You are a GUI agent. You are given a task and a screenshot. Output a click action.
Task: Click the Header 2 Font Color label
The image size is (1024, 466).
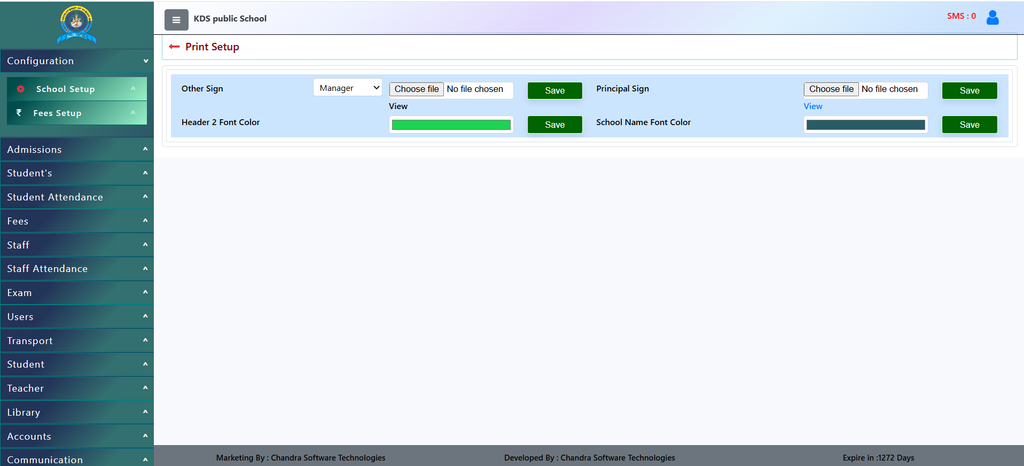pyautogui.click(x=221, y=122)
